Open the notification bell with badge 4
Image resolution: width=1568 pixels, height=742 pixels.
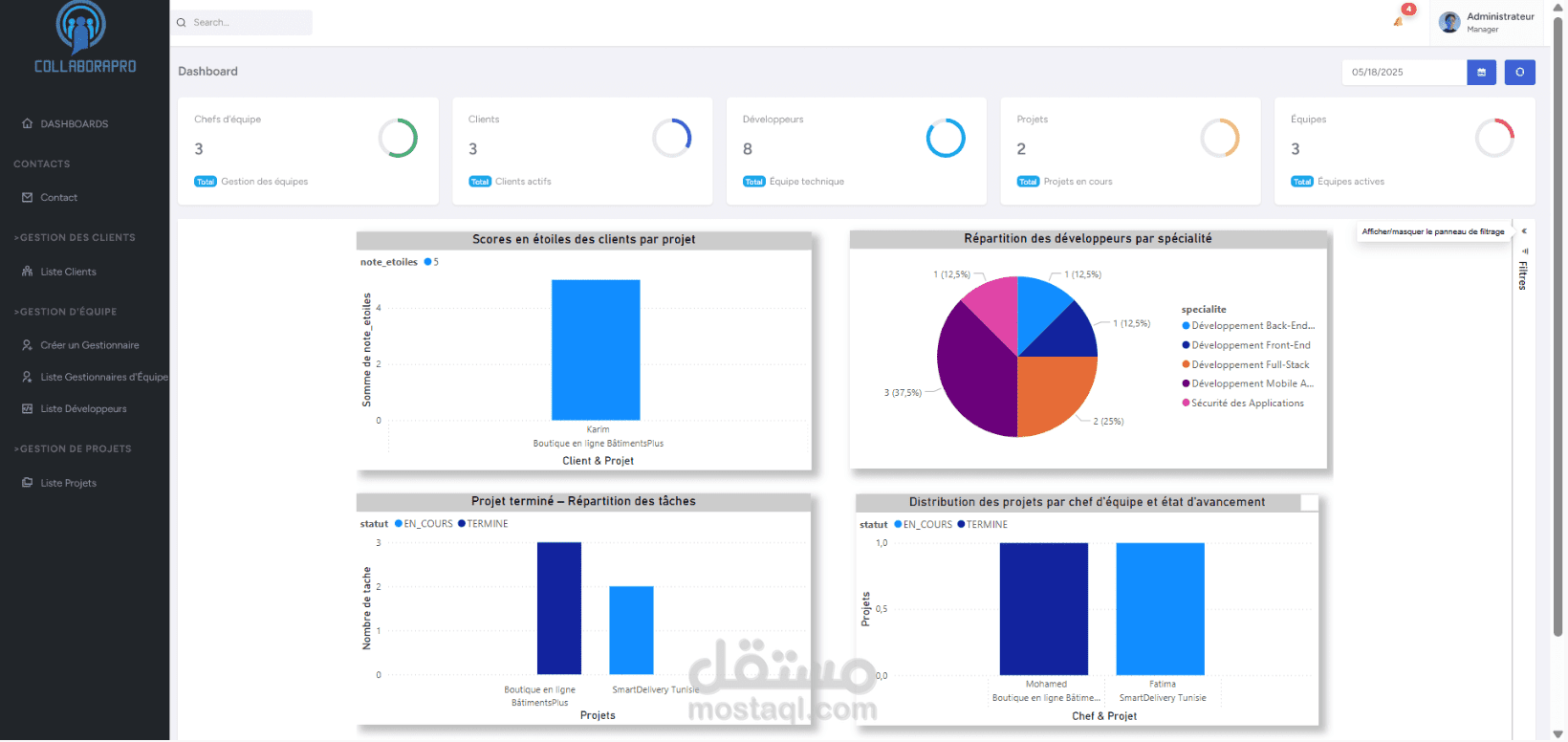pos(1400,19)
